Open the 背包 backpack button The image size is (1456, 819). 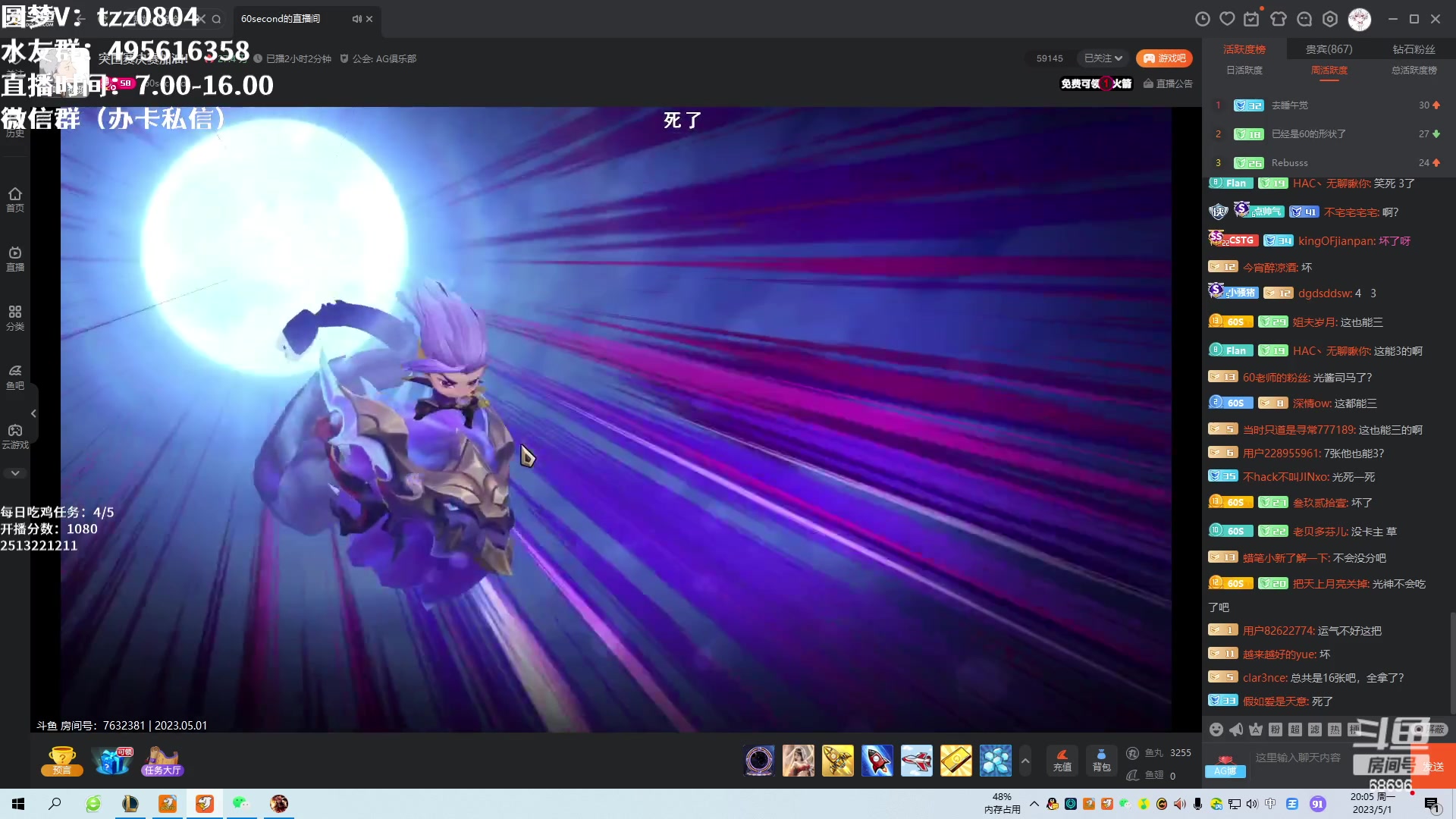point(1101,761)
